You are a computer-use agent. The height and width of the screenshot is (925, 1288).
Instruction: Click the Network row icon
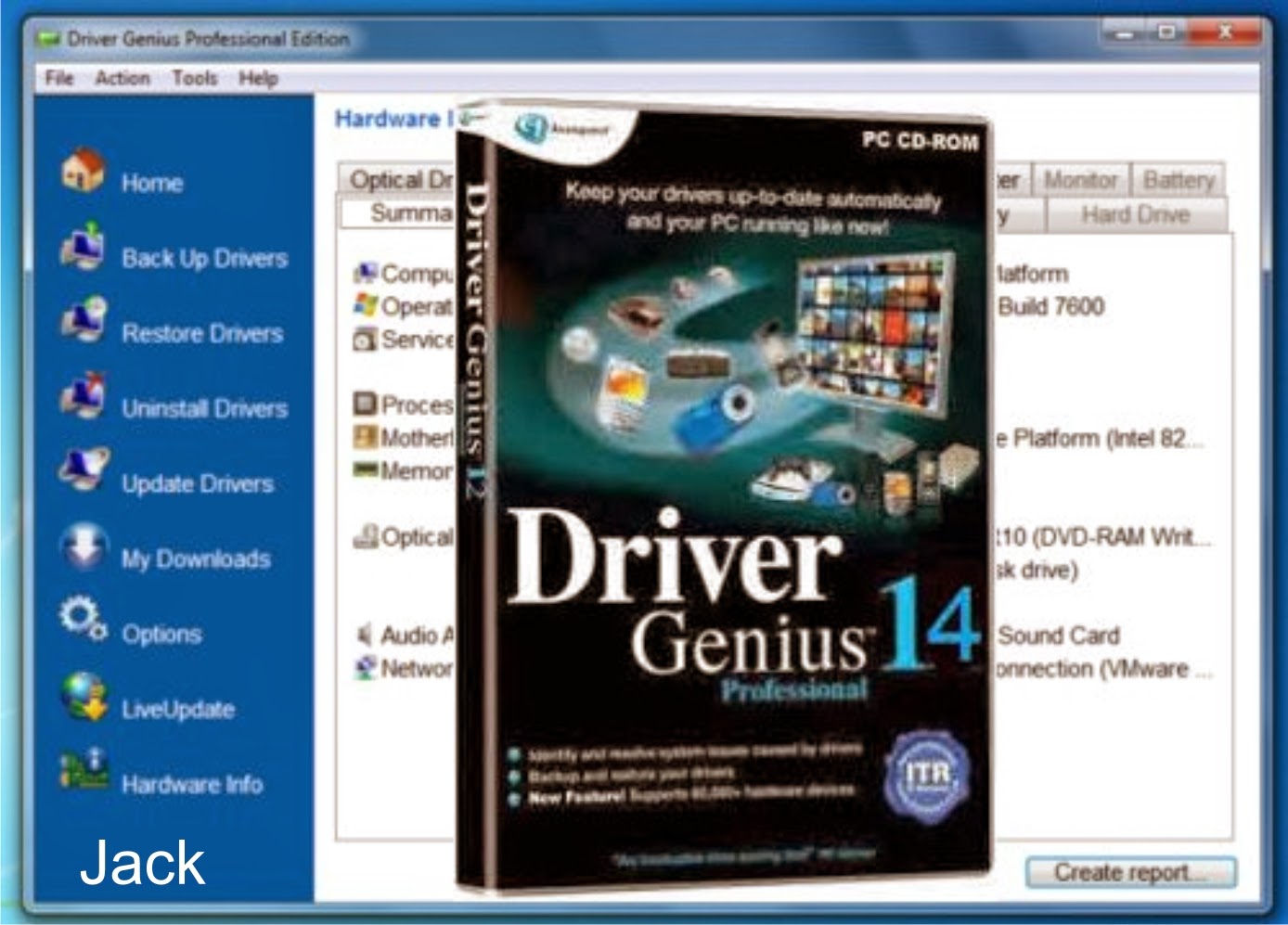366,668
